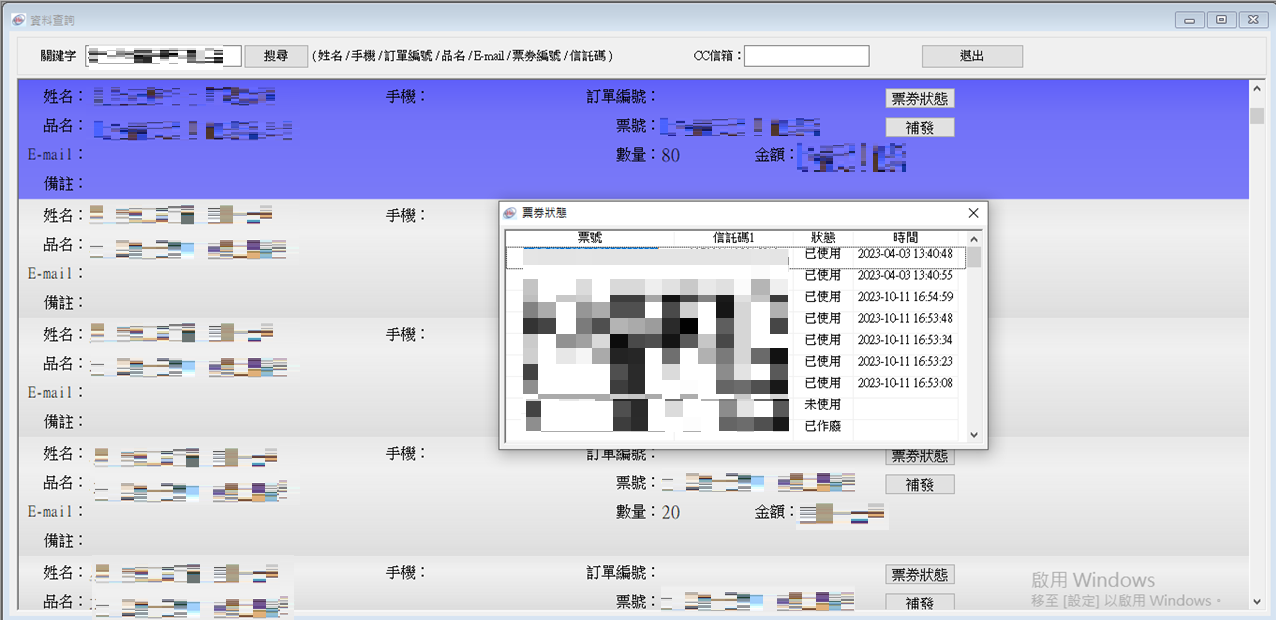Viewport: 1276px width, 620px height.
Task: Click the main list scrollbar down arrow
Action: point(1257,601)
